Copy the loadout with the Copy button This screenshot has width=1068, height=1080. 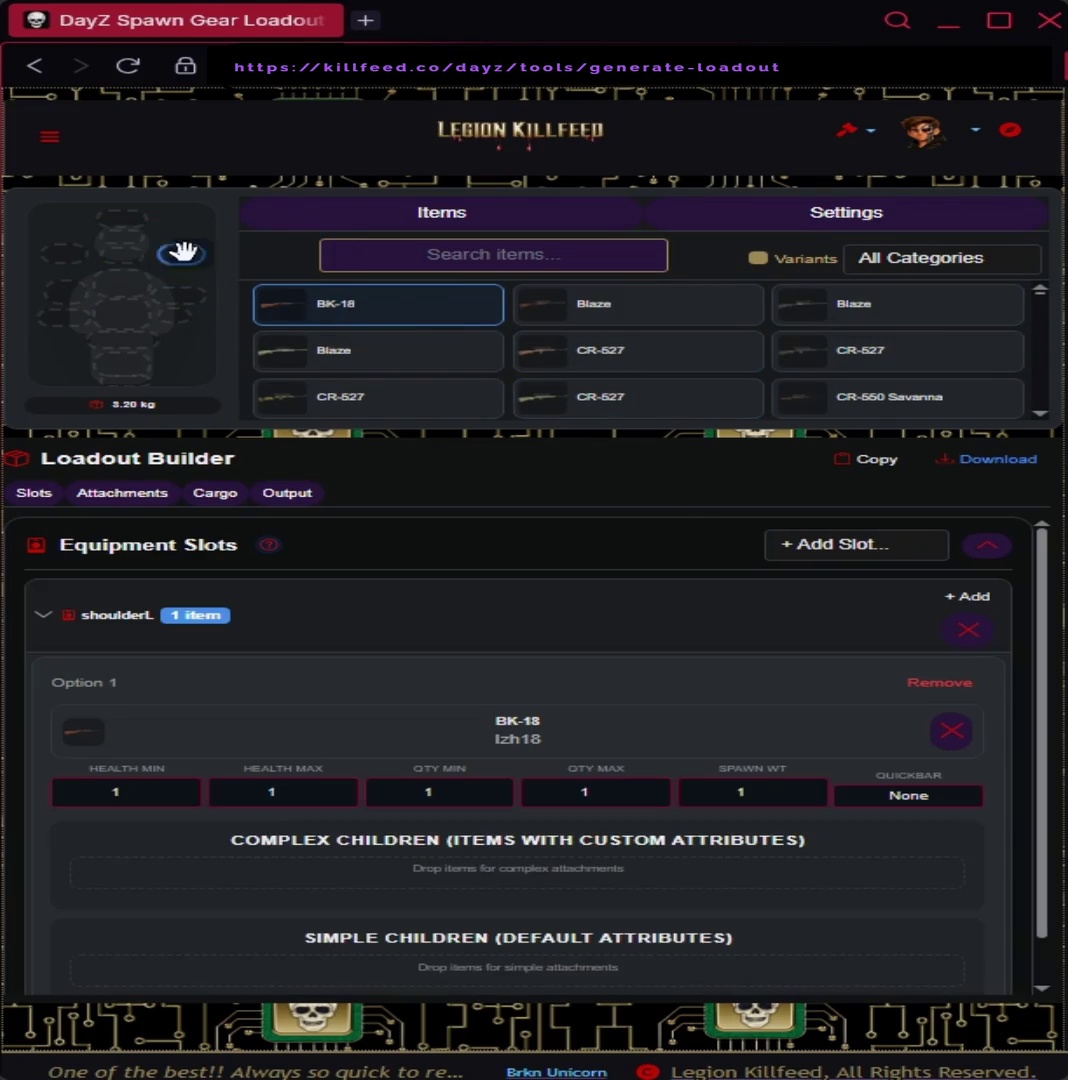[x=866, y=459]
